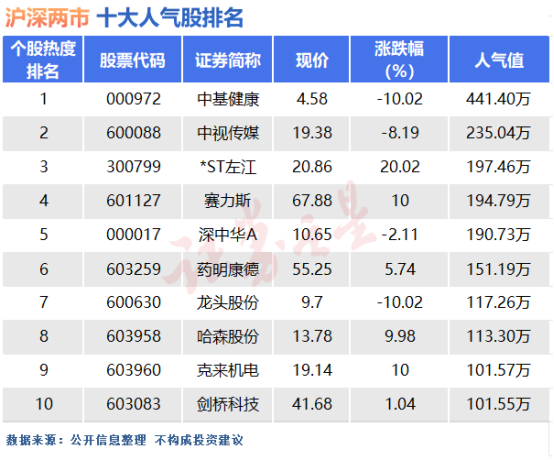Select stock code 603259
This screenshot has height=460, width=554.
point(134,269)
